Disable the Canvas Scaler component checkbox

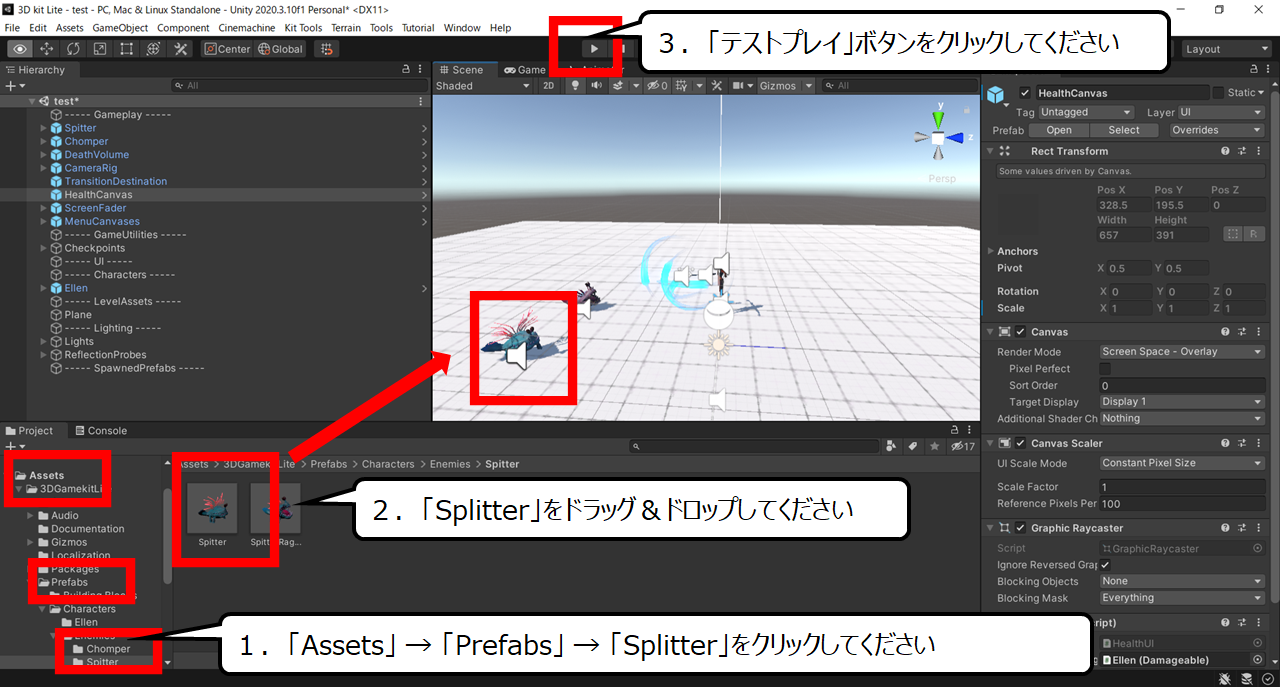1021,443
